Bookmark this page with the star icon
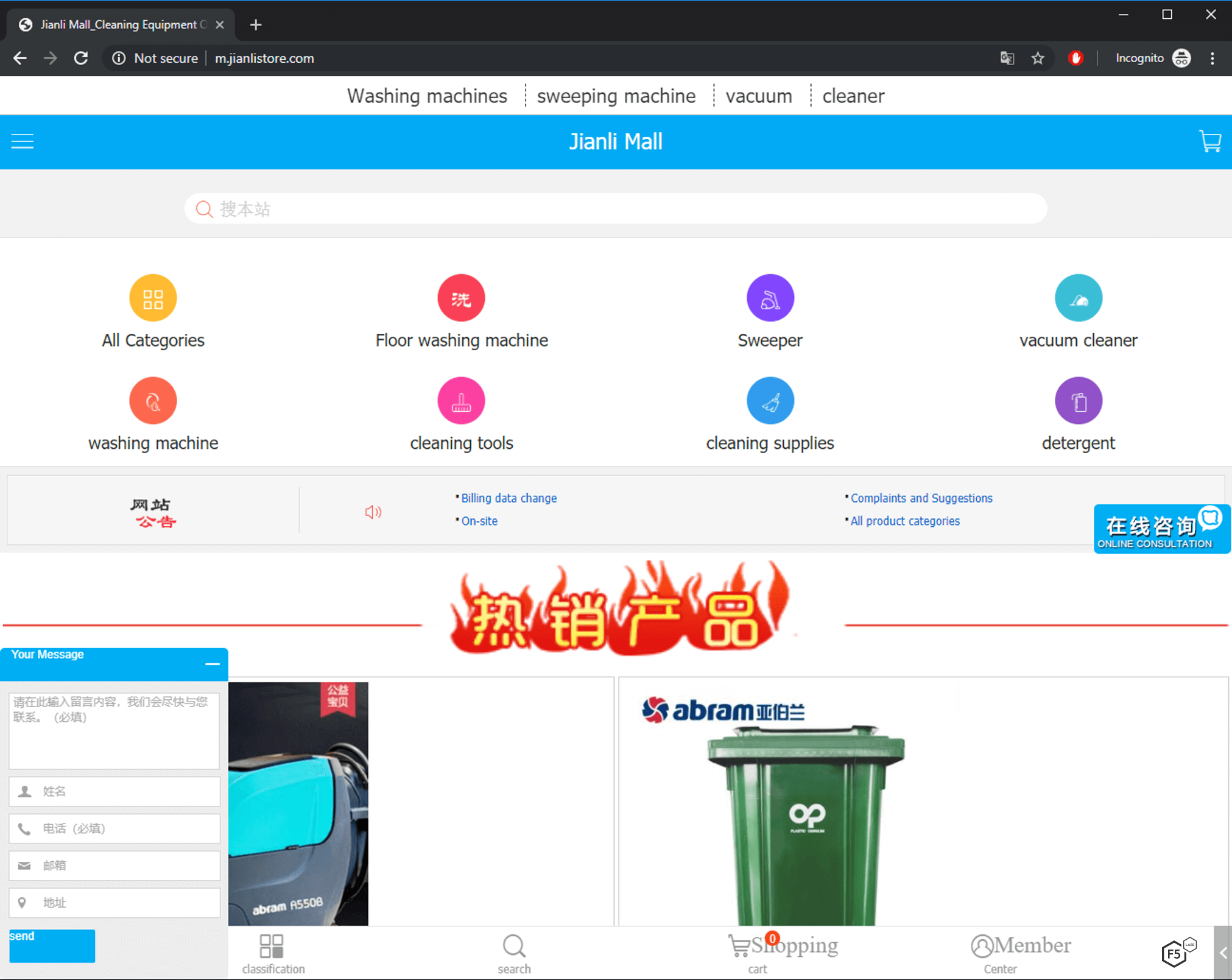 pos(1038,58)
